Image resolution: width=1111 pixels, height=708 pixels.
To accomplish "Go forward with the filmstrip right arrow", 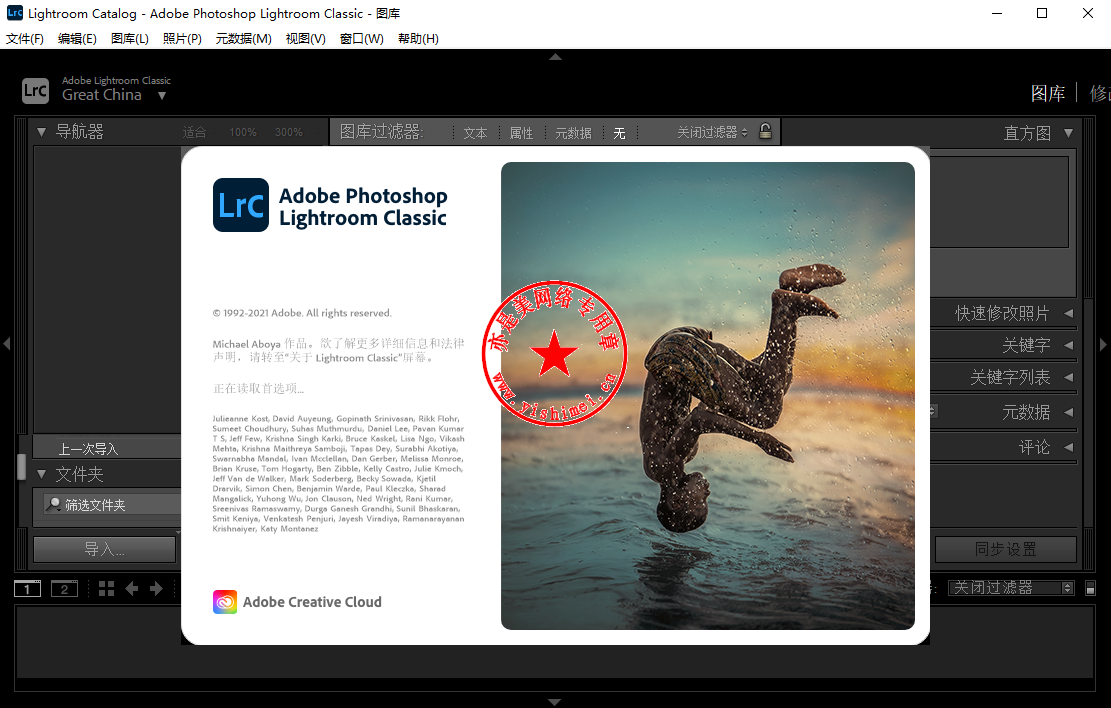I will [x=156, y=589].
